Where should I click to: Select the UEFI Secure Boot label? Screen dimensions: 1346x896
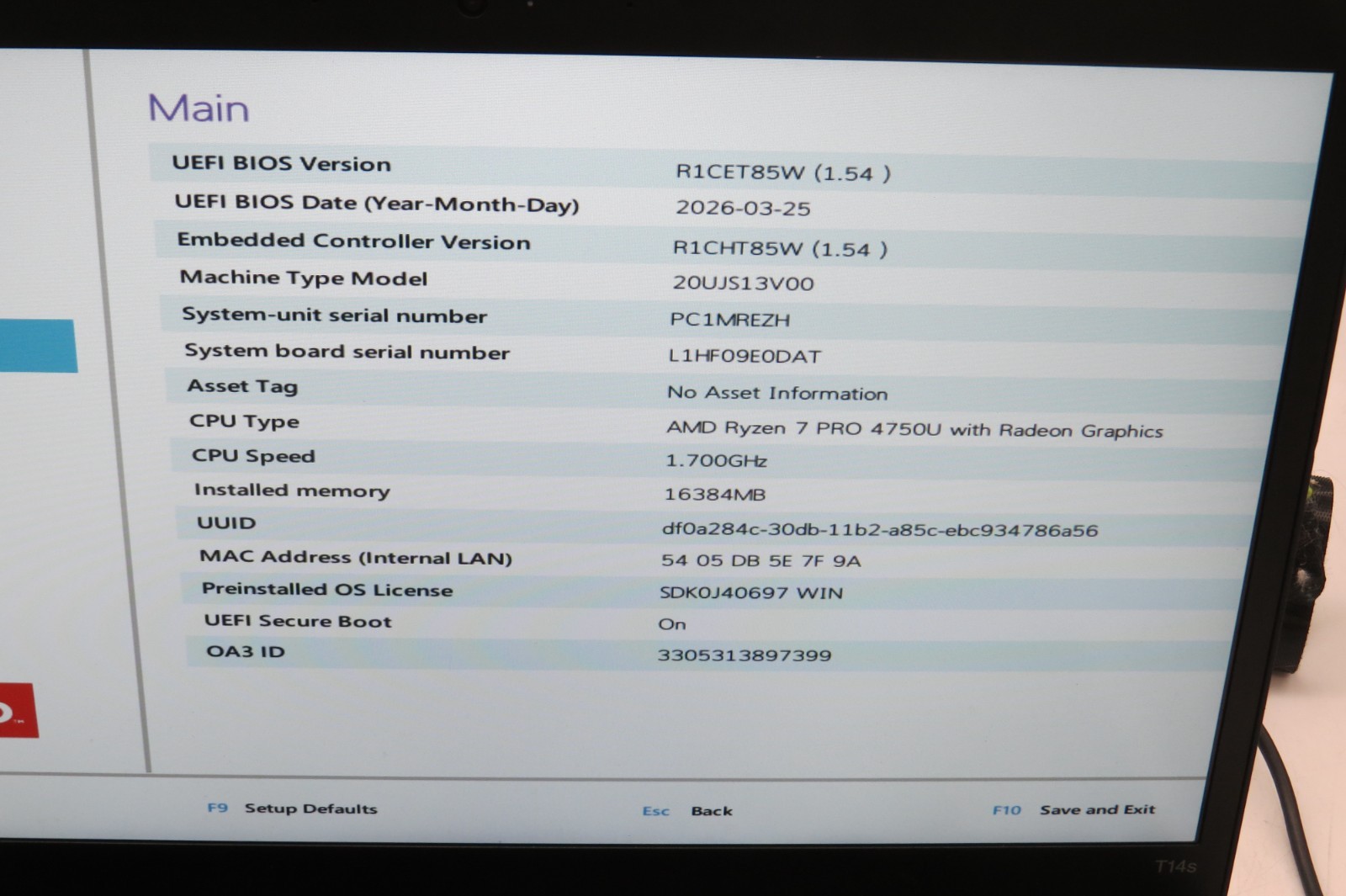point(298,621)
